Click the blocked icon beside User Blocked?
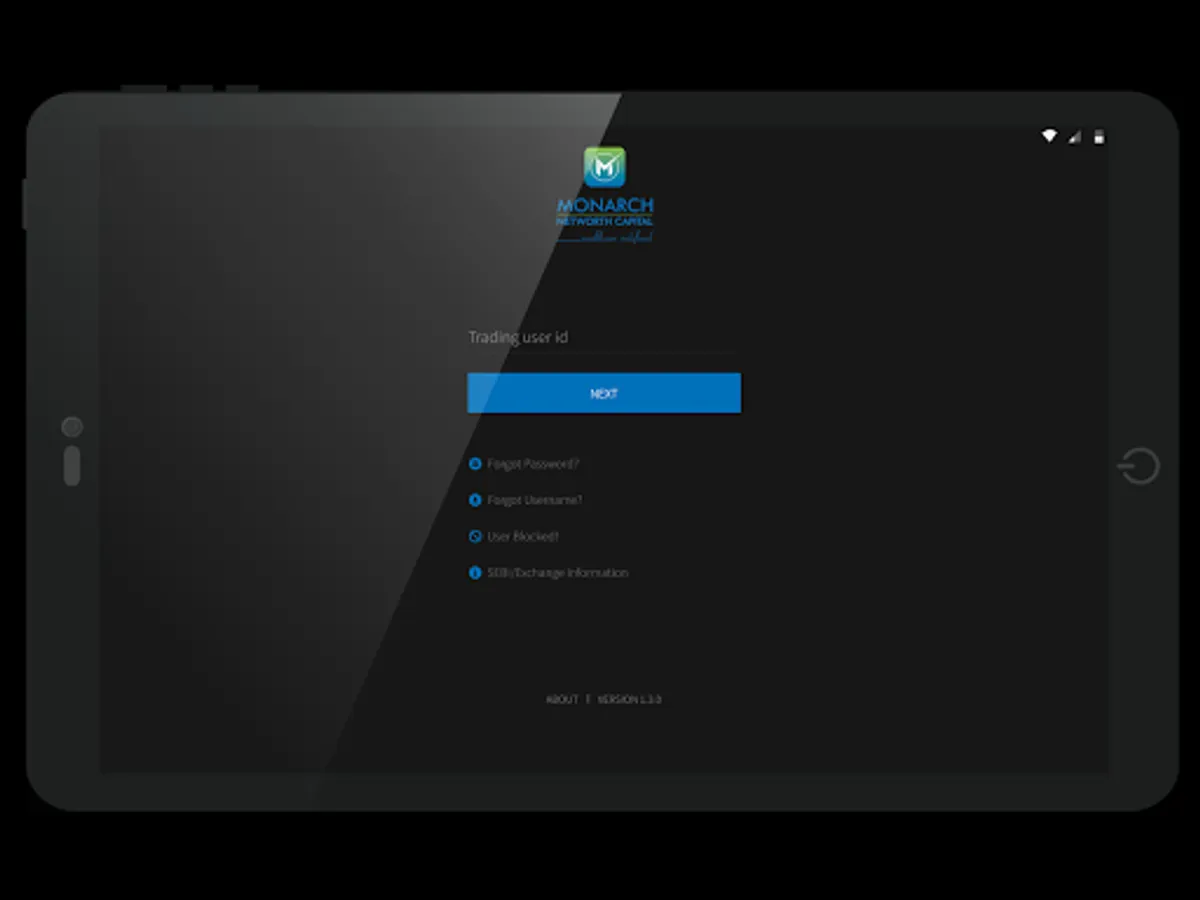The width and height of the screenshot is (1200, 900). (475, 537)
